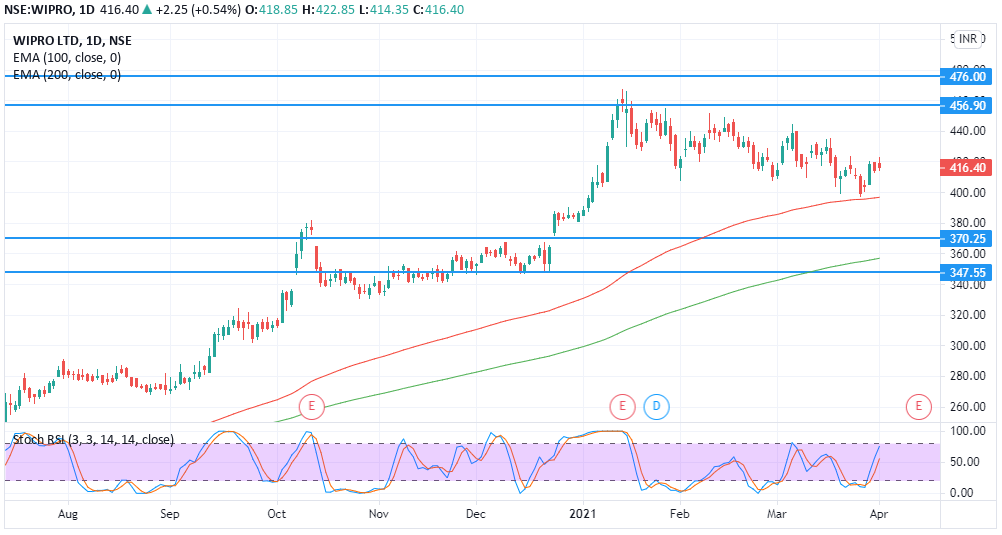Select the EMA (100, close, 0) legend

tap(67, 58)
